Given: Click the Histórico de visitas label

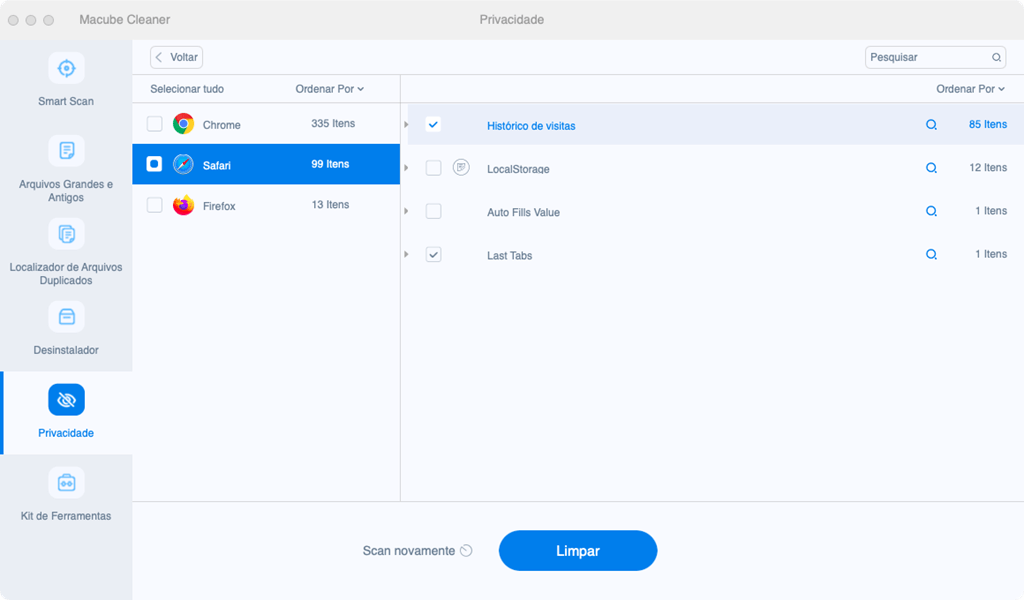Looking at the screenshot, I should click(x=531, y=126).
